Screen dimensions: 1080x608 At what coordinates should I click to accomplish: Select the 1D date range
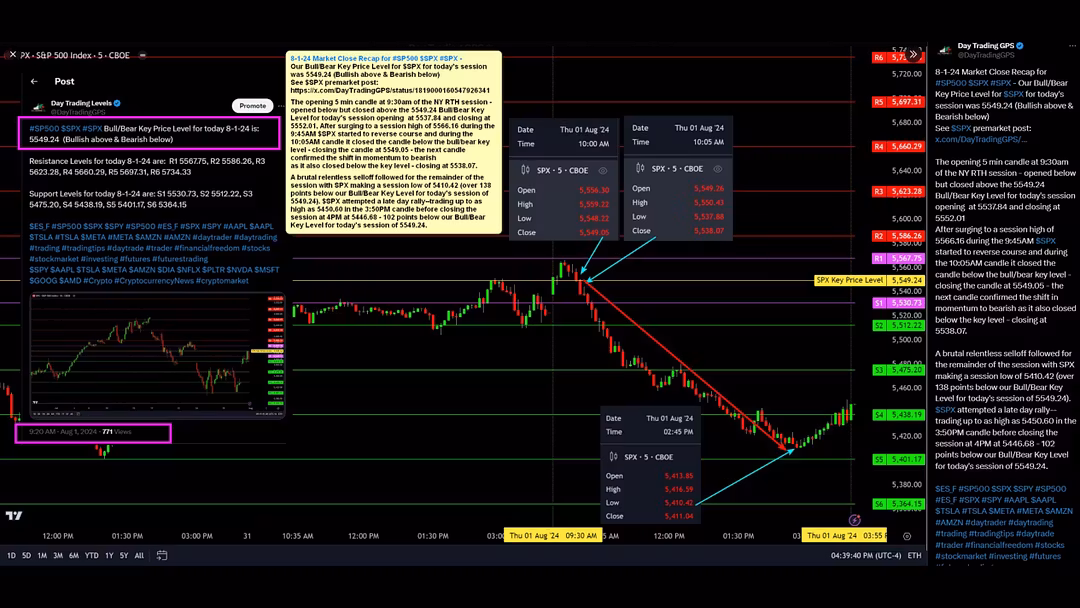click(11, 555)
